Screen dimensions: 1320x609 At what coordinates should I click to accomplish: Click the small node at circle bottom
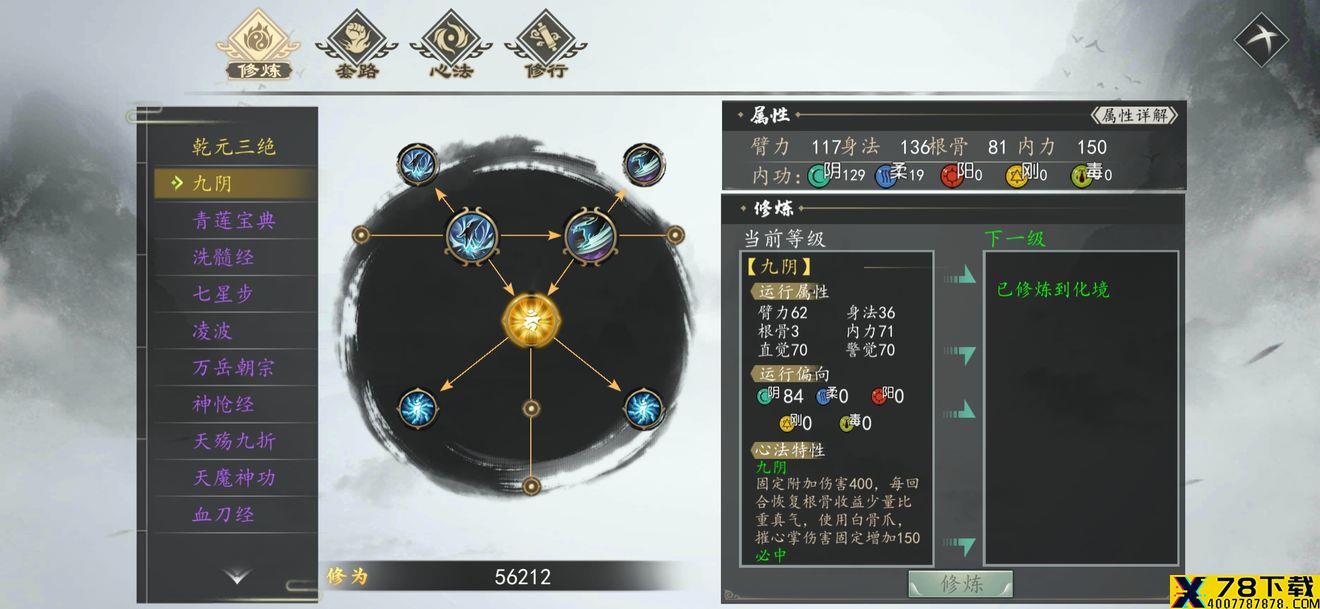(531, 486)
